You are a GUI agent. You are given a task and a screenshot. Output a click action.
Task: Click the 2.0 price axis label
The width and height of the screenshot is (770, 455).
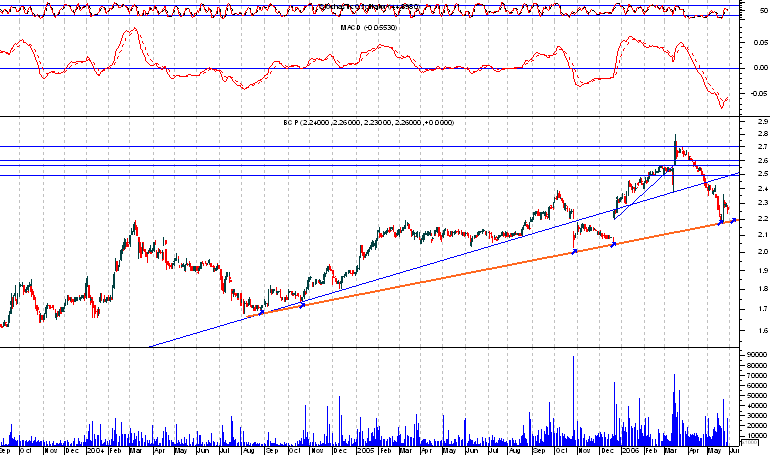coord(763,252)
